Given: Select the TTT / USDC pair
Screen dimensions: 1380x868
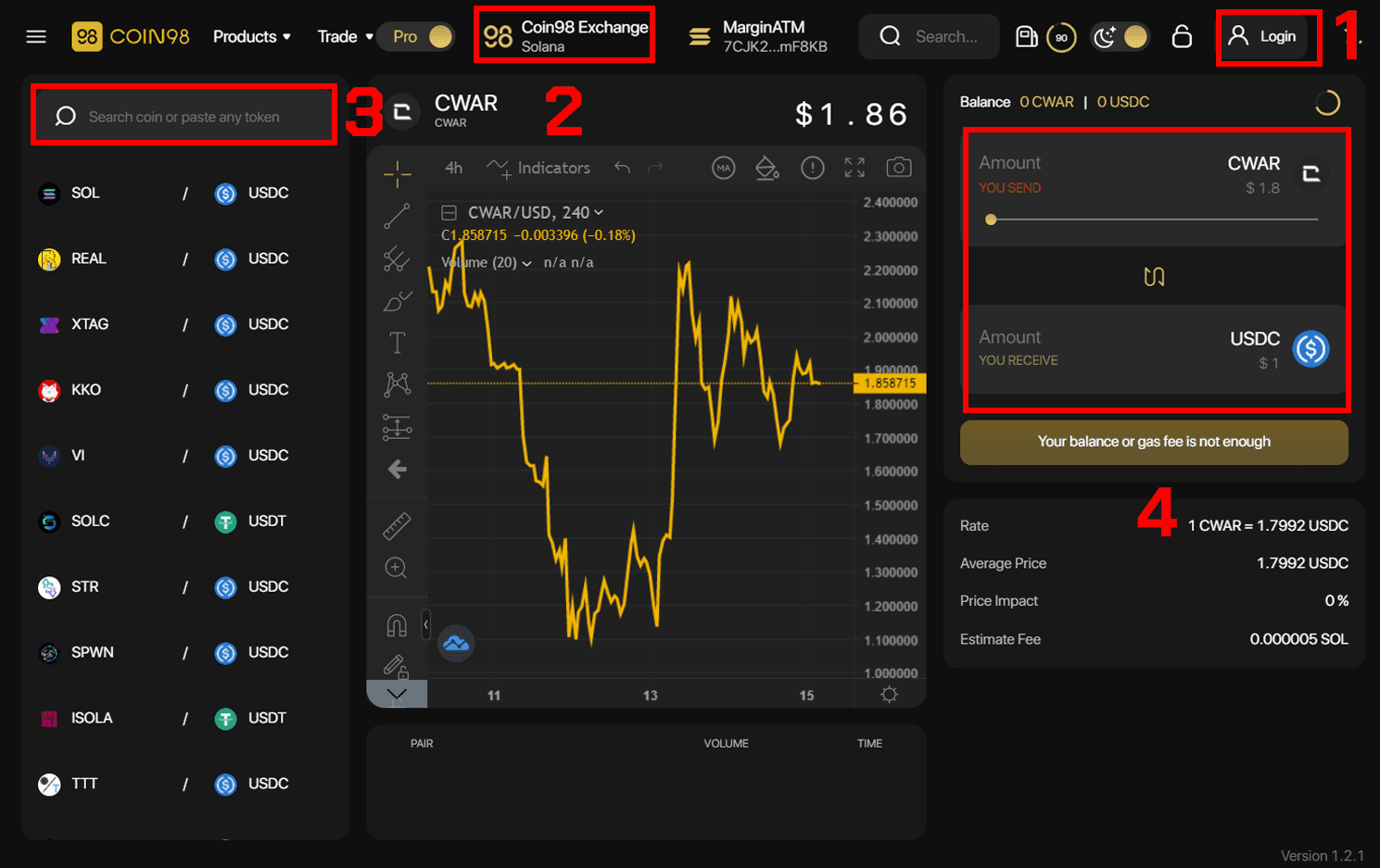Looking at the screenshot, I should pyautogui.click(x=184, y=785).
